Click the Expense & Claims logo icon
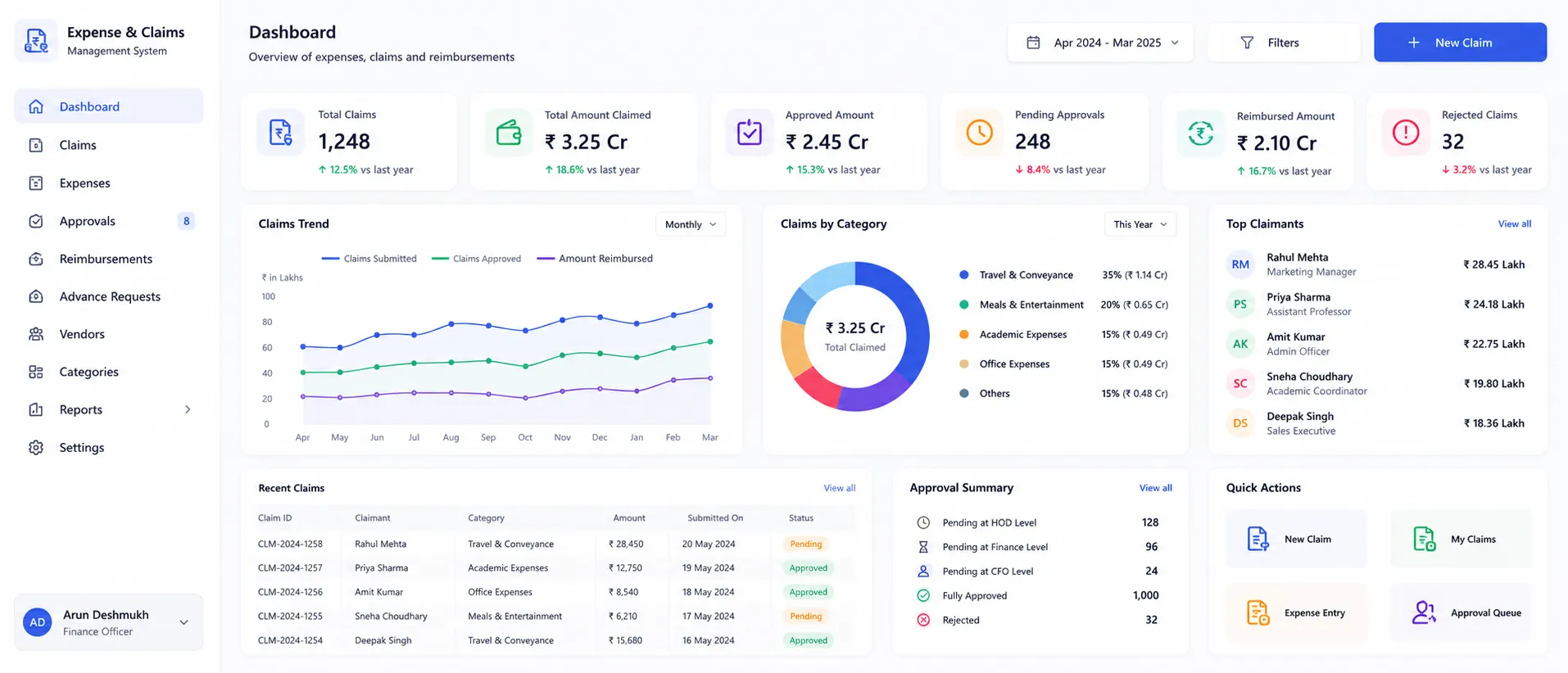This screenshot has height=673, width=1568. tap(36, 40)
